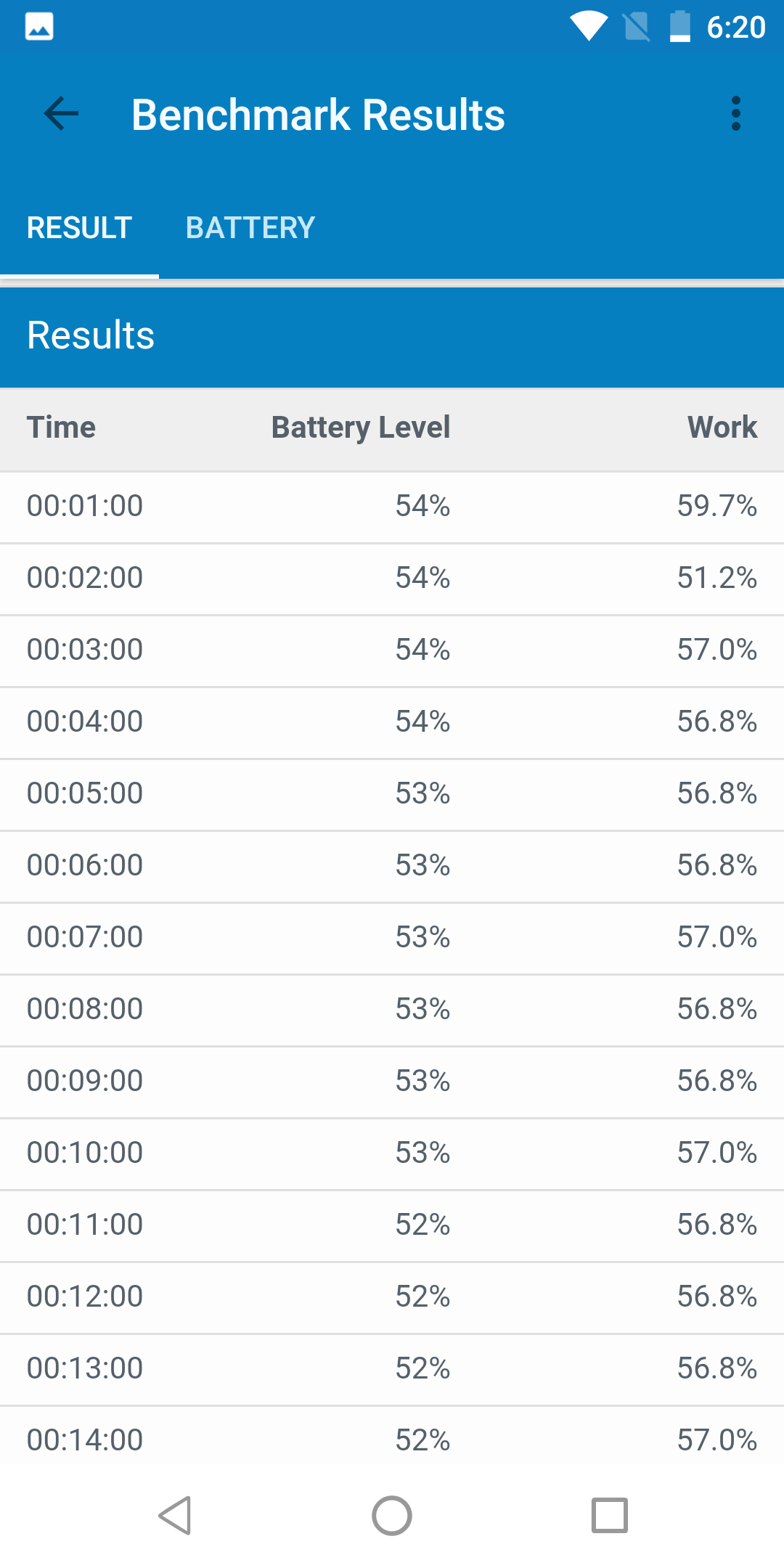The image size is (784, 1568).
Task: Tap the Results section header
Action: click(91, 335)
